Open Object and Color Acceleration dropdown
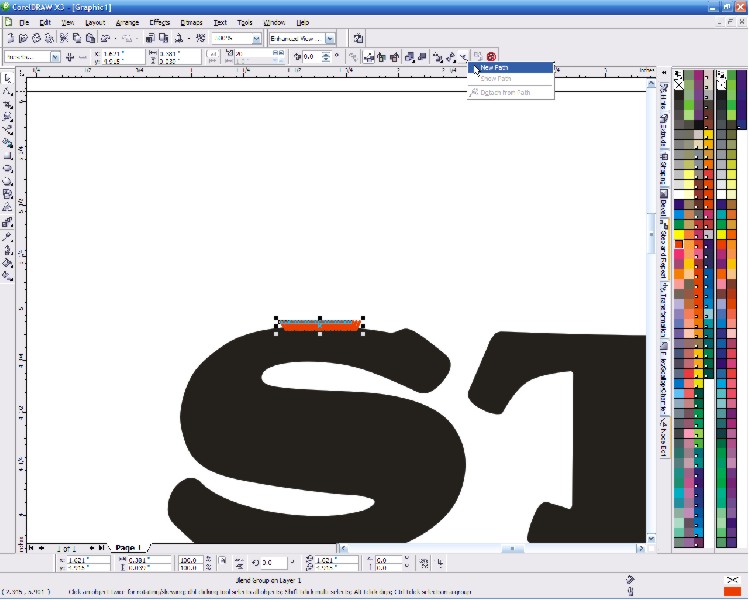 click(x=409, y=57)
